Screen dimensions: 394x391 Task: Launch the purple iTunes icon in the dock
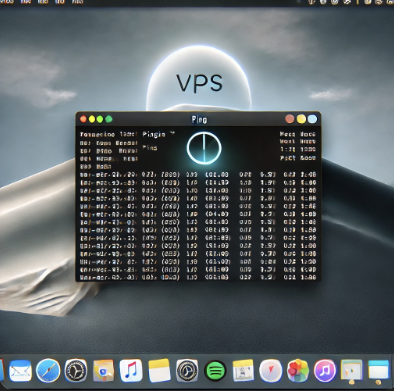point(325,371)
